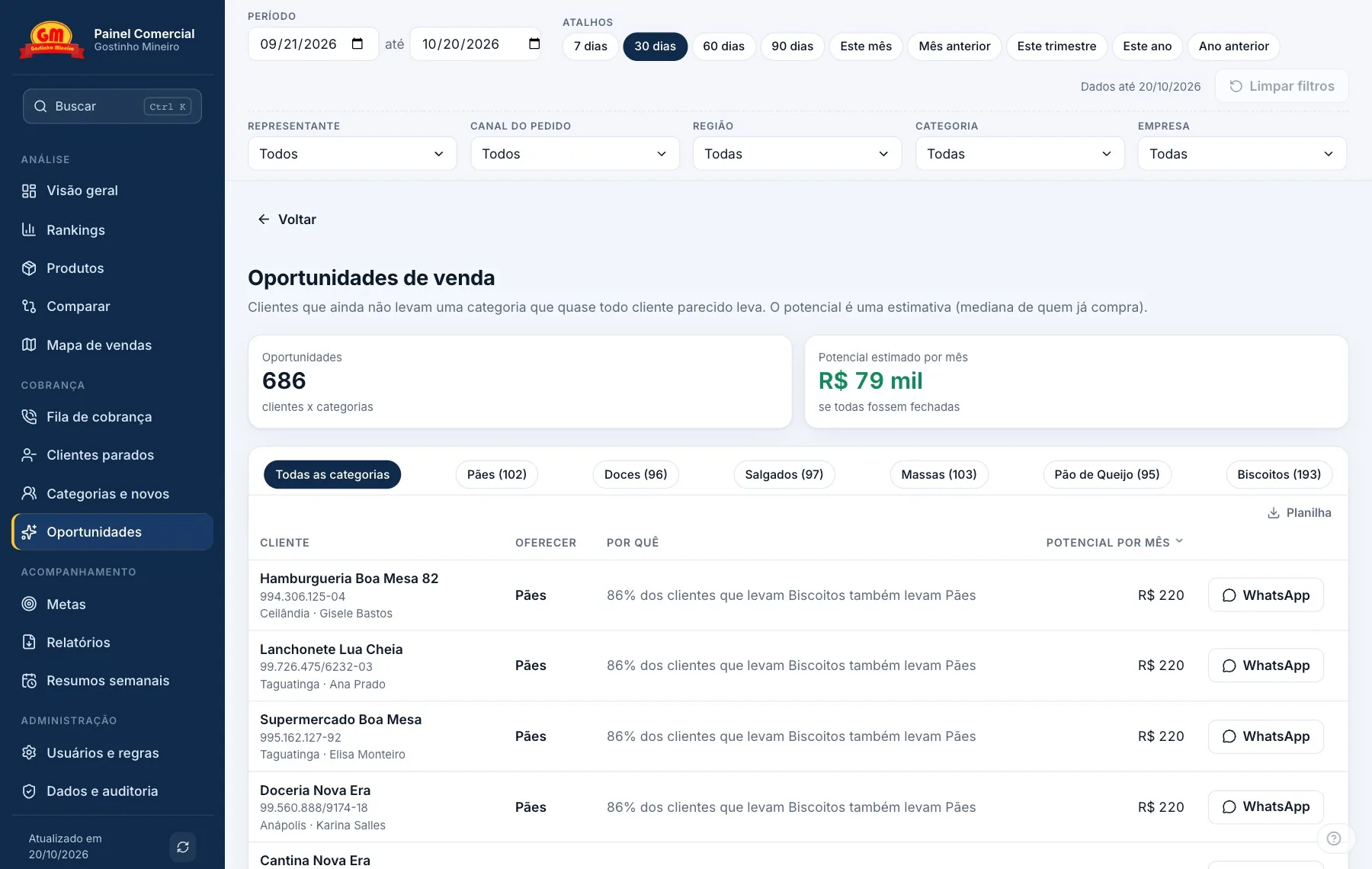
Task: Open Categorias e novos
Action: 112,494
